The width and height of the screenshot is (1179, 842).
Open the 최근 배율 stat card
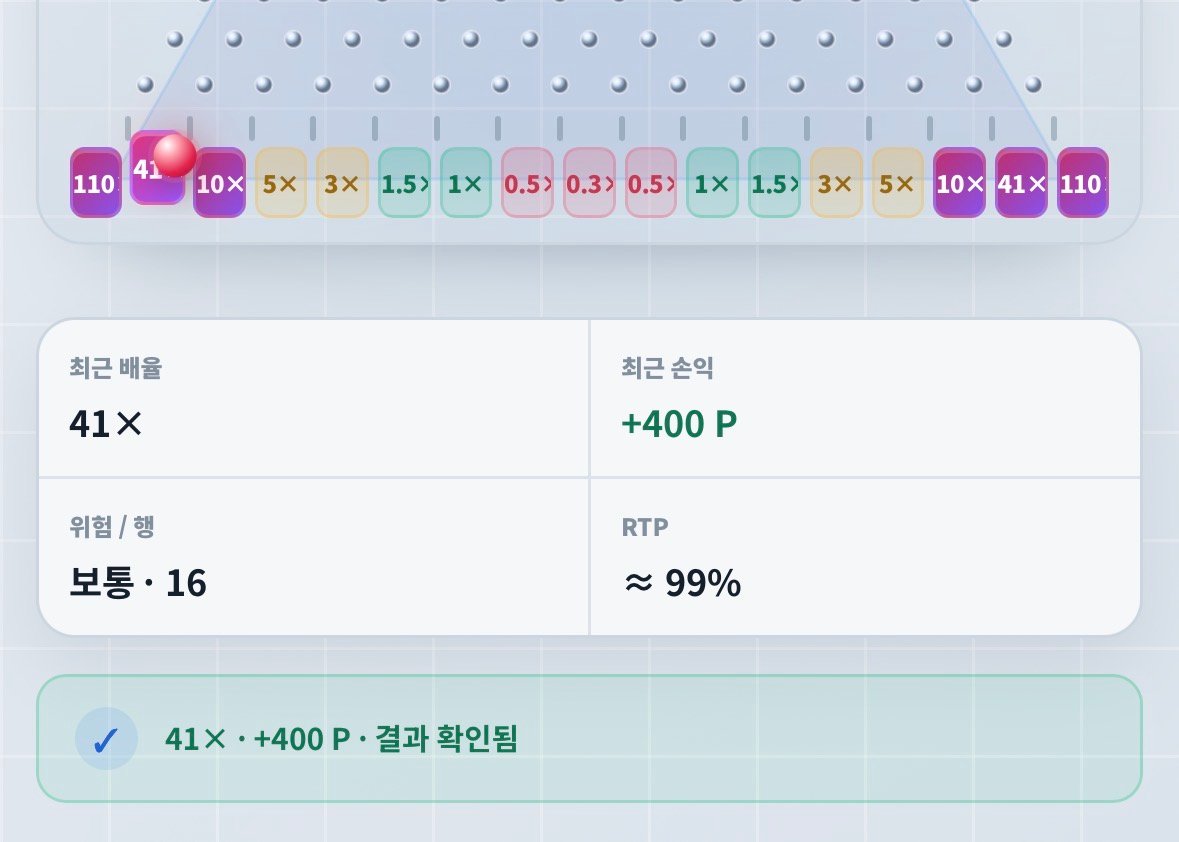pyautogui.click(x=314, y=398)
